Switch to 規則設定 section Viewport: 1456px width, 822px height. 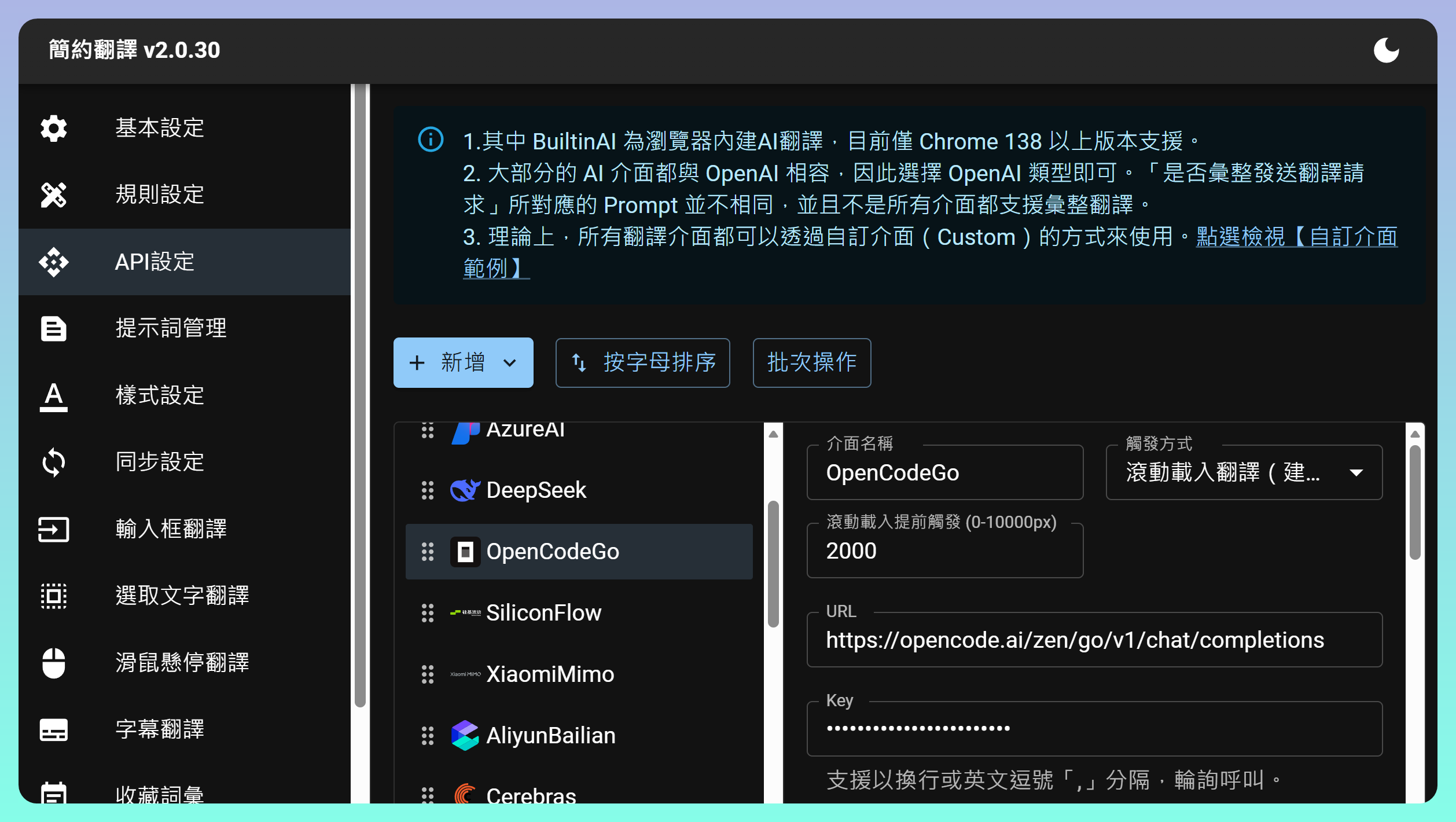(185, 195)
